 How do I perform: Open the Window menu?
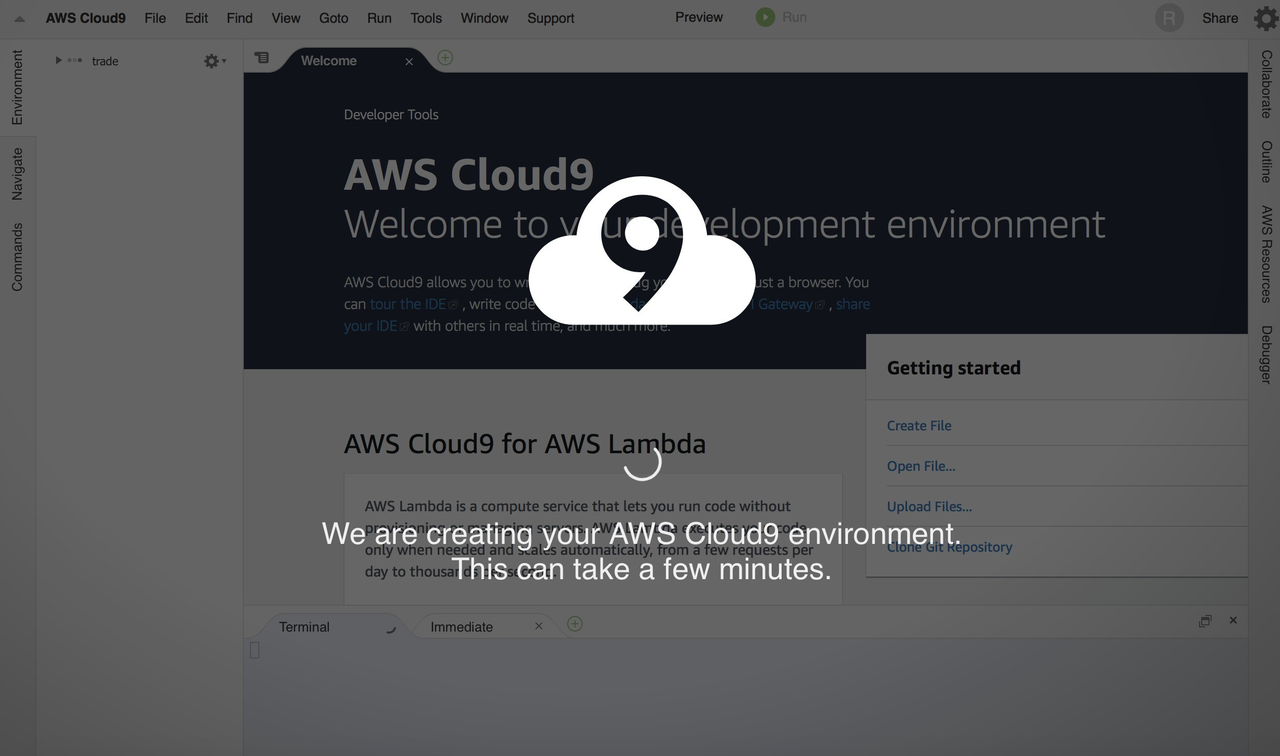484,18
